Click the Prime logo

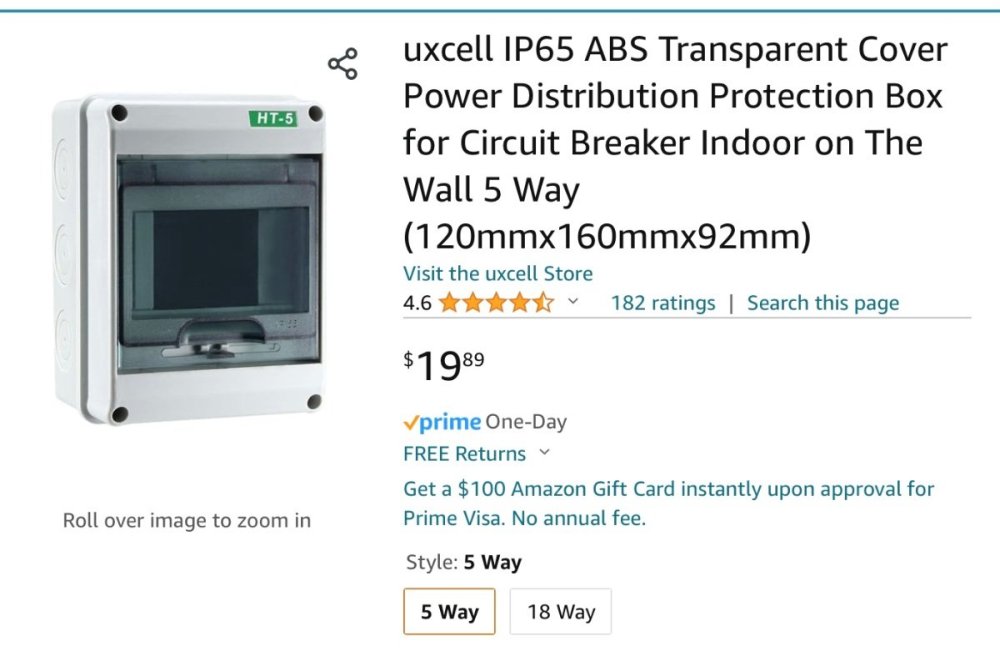pos(442,422)
